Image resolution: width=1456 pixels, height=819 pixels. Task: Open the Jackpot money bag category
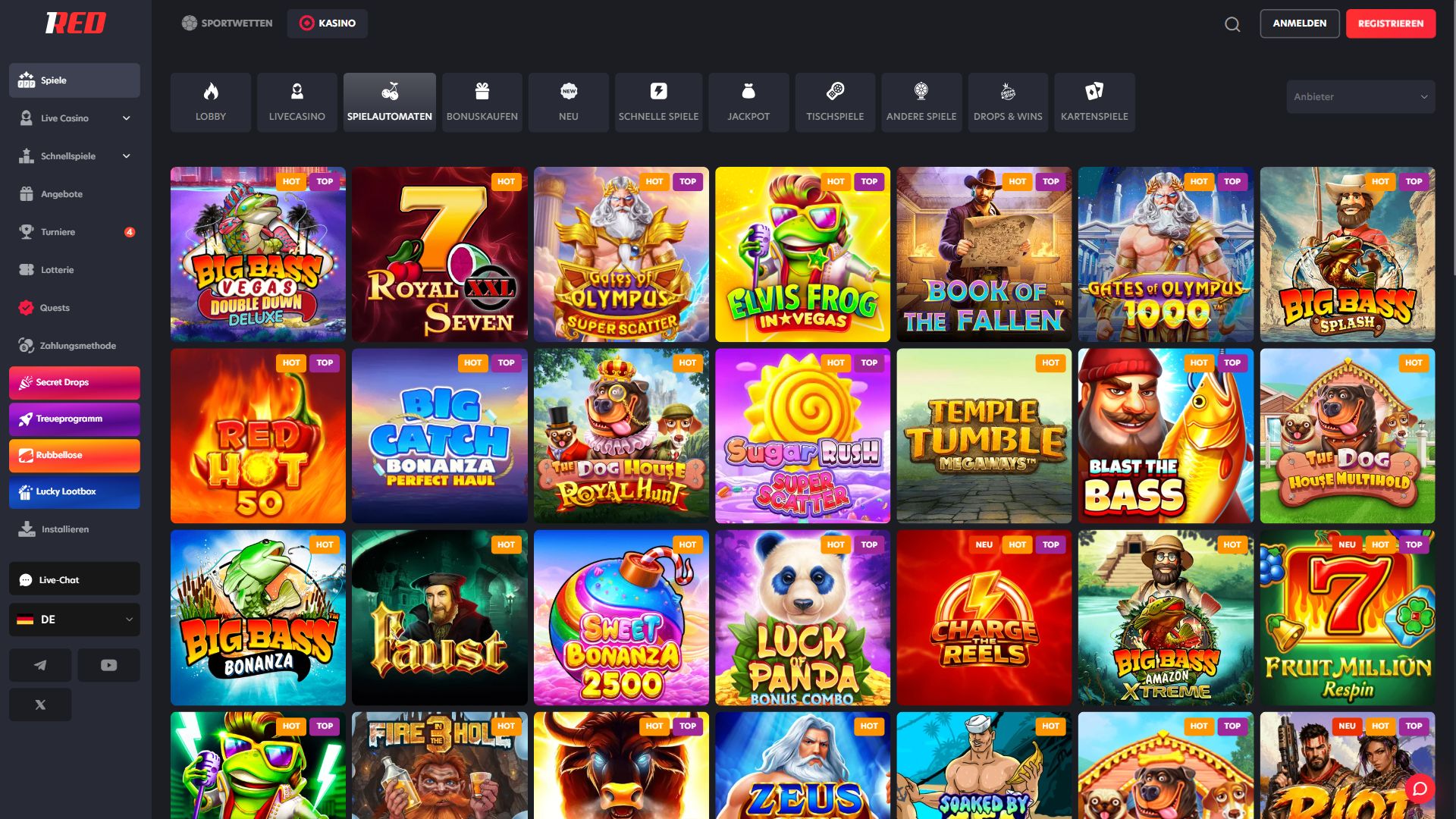tap(748, 102)
